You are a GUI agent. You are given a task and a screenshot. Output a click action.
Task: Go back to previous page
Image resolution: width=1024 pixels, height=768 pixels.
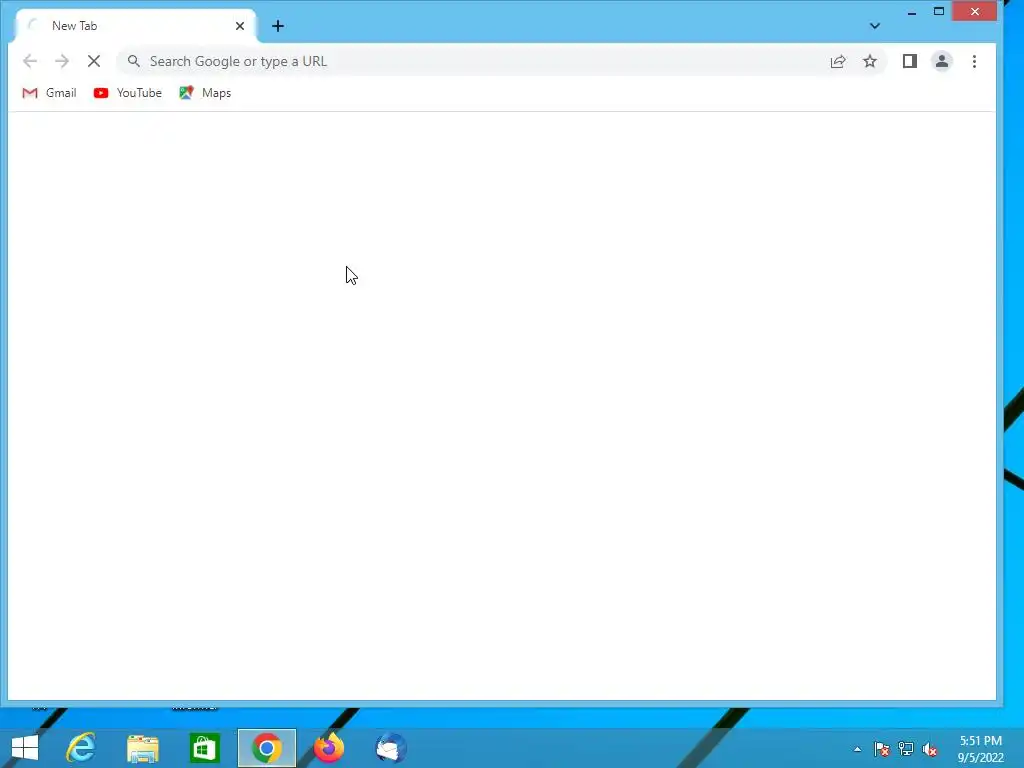(x=30, y=61)
